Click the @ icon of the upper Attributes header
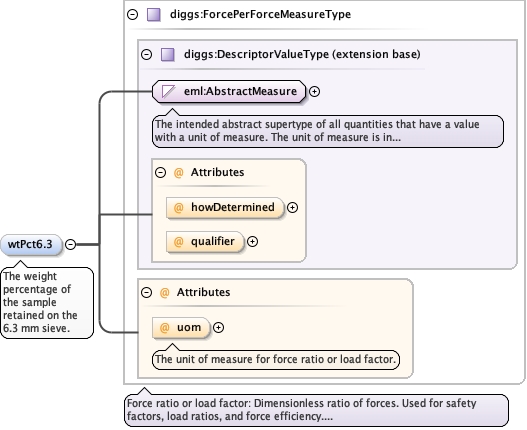 [x=178, y=172]
